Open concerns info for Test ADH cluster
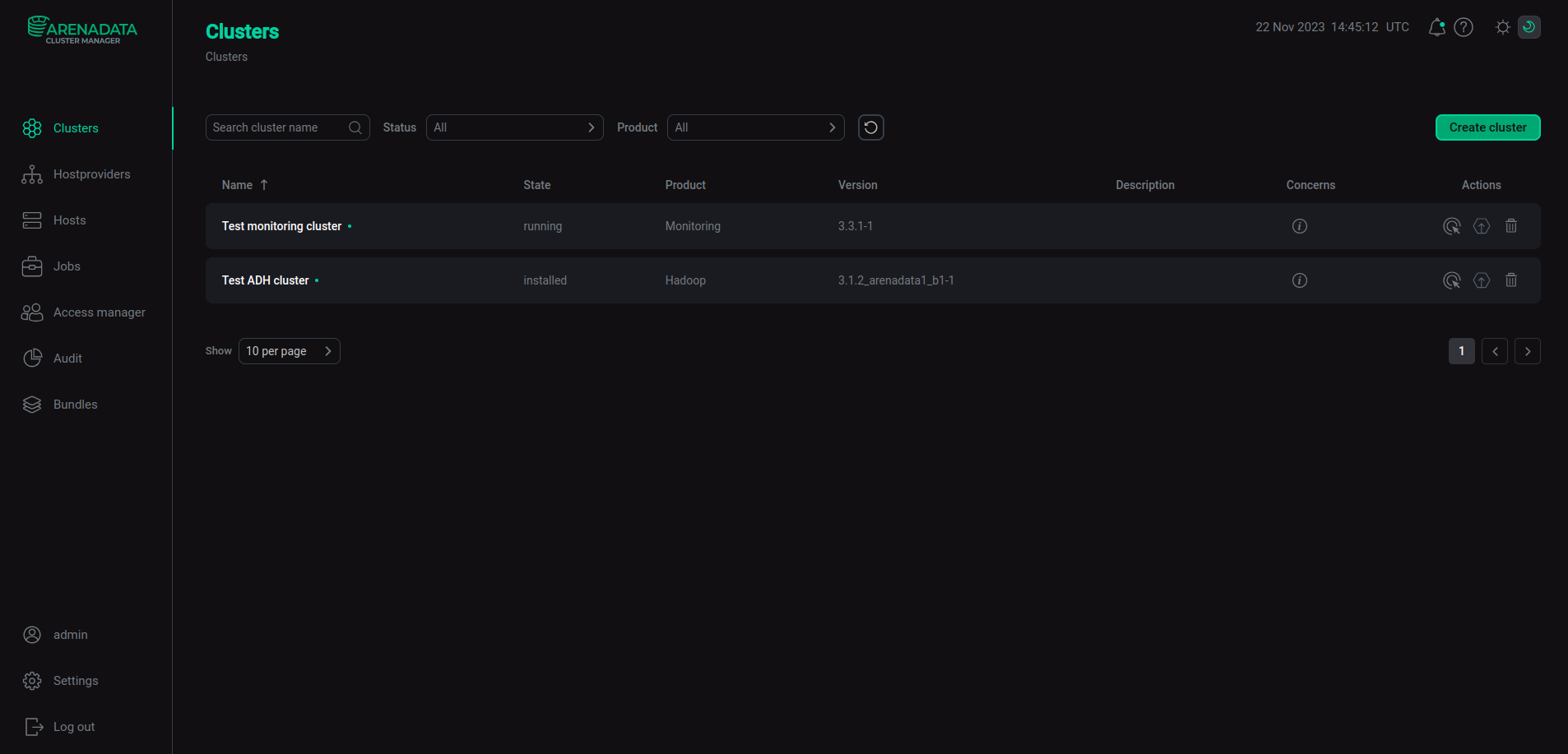 click(x=1300, y=280)
